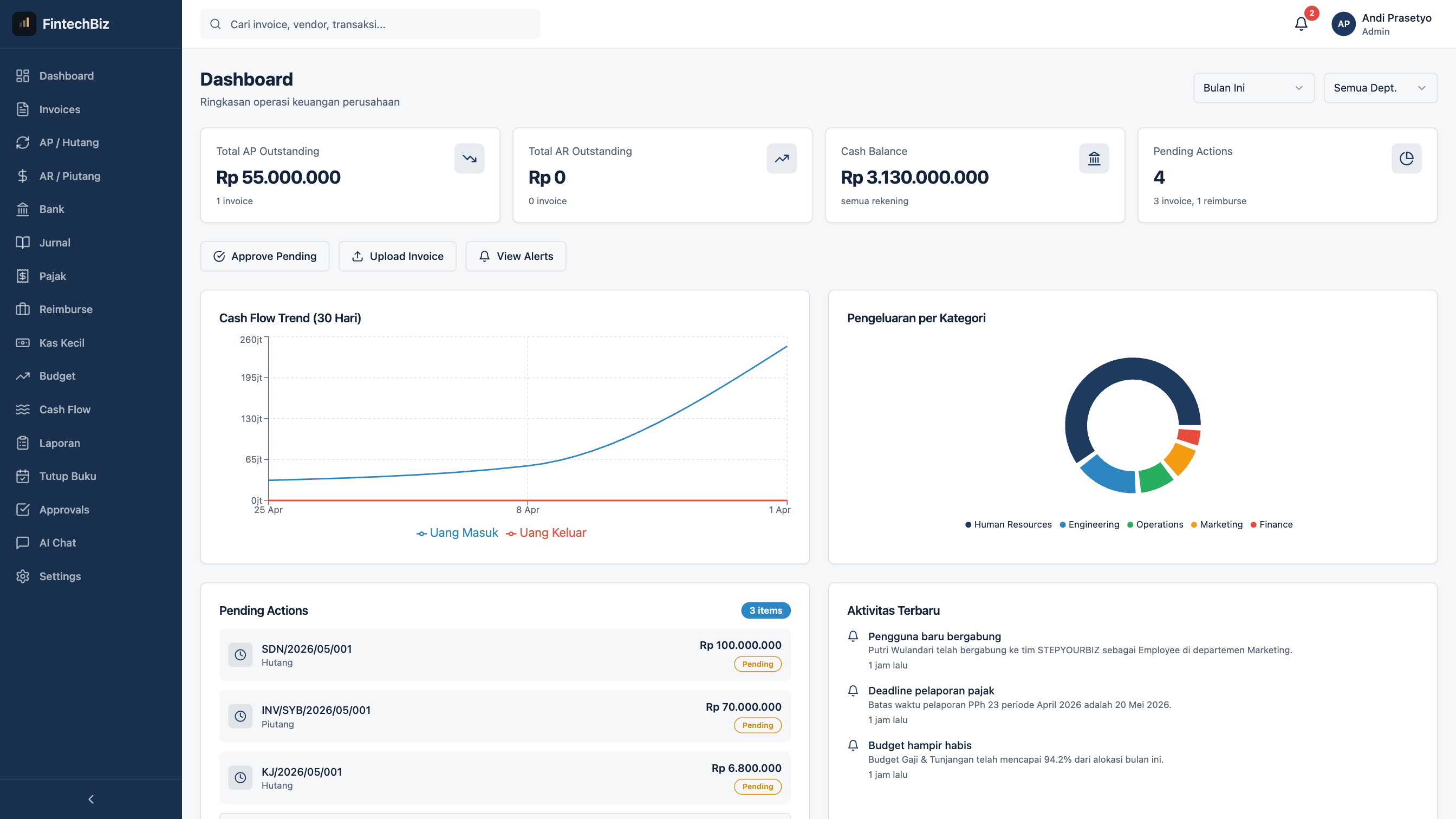Image resolution: width=1456 pixels, height=819 pixels.
Task: Click the pie chart icon on Pending Actions card
Action: coord(1406,158)
